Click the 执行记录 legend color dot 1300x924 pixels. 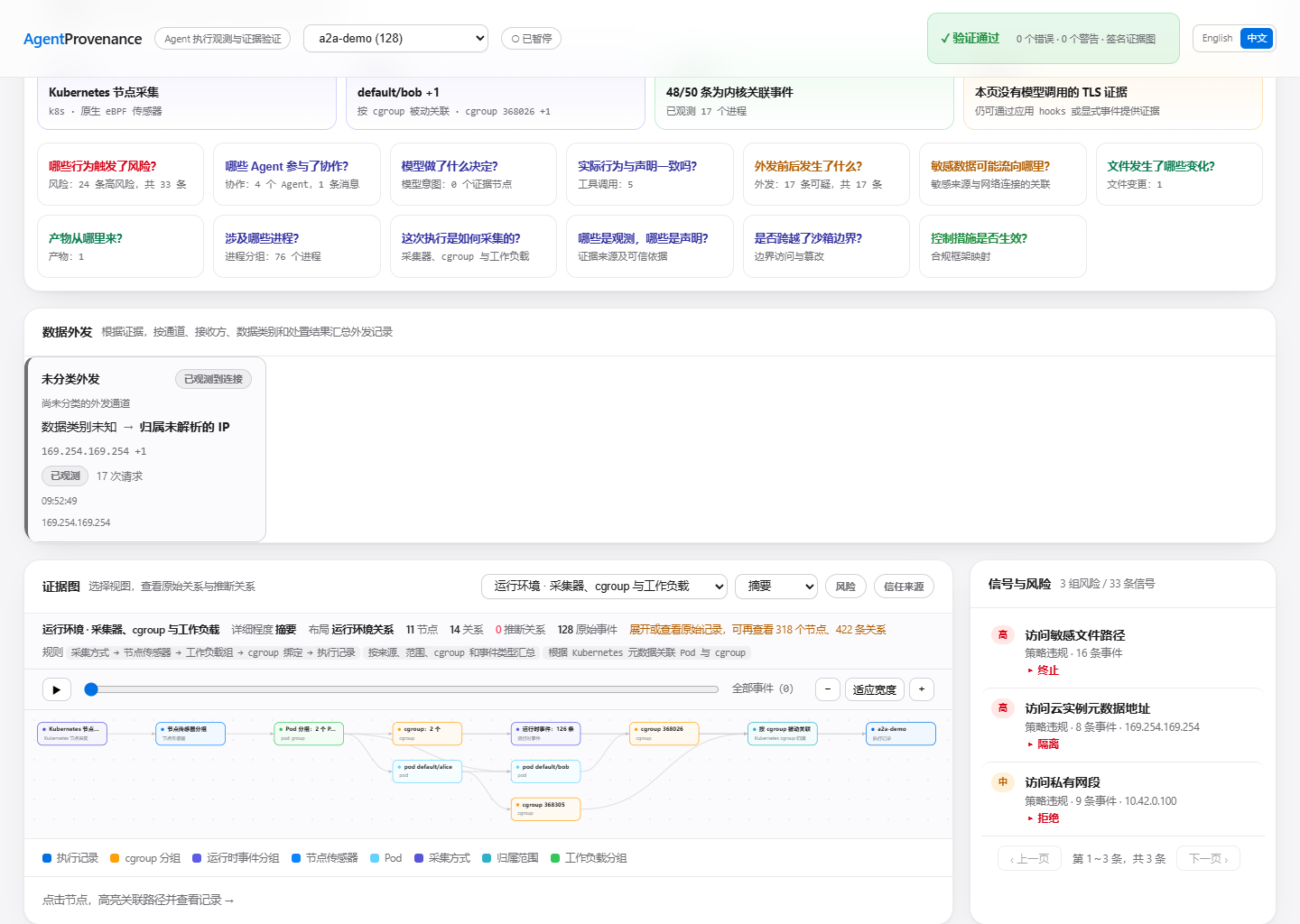[x=47, y=858]
